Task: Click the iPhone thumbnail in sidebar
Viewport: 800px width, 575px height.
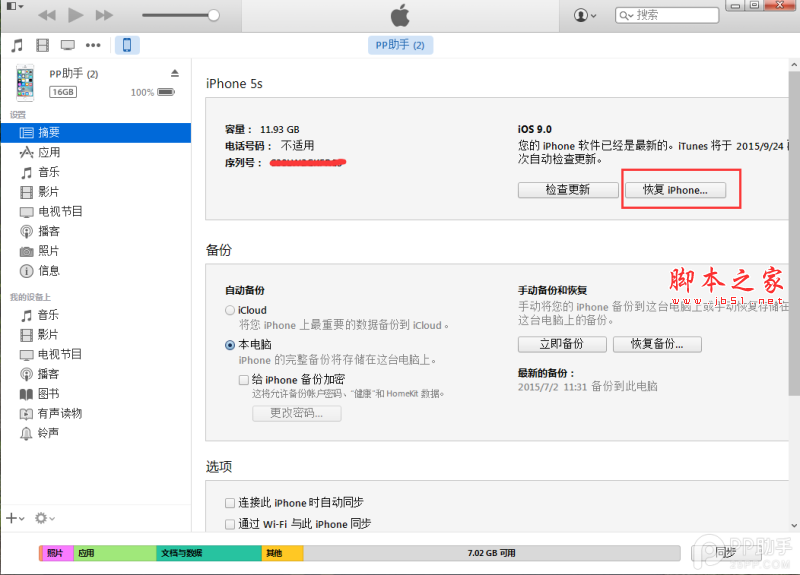Action: 25,82
